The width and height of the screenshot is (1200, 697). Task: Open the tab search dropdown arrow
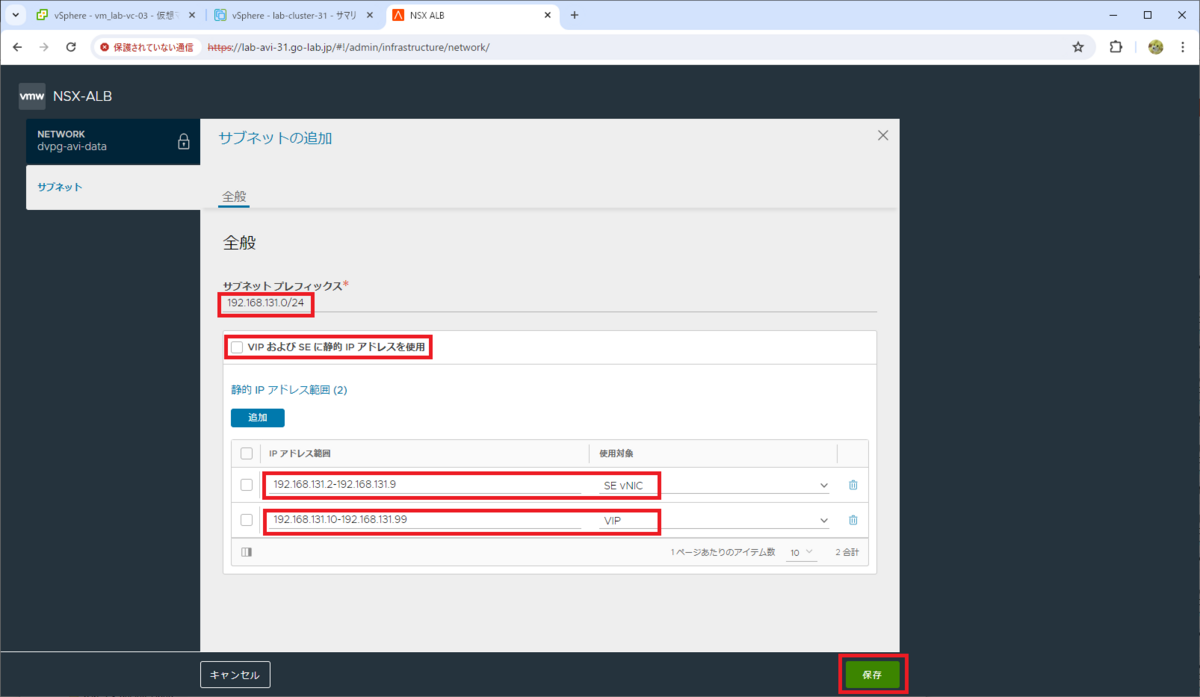(x=15, y=15)
